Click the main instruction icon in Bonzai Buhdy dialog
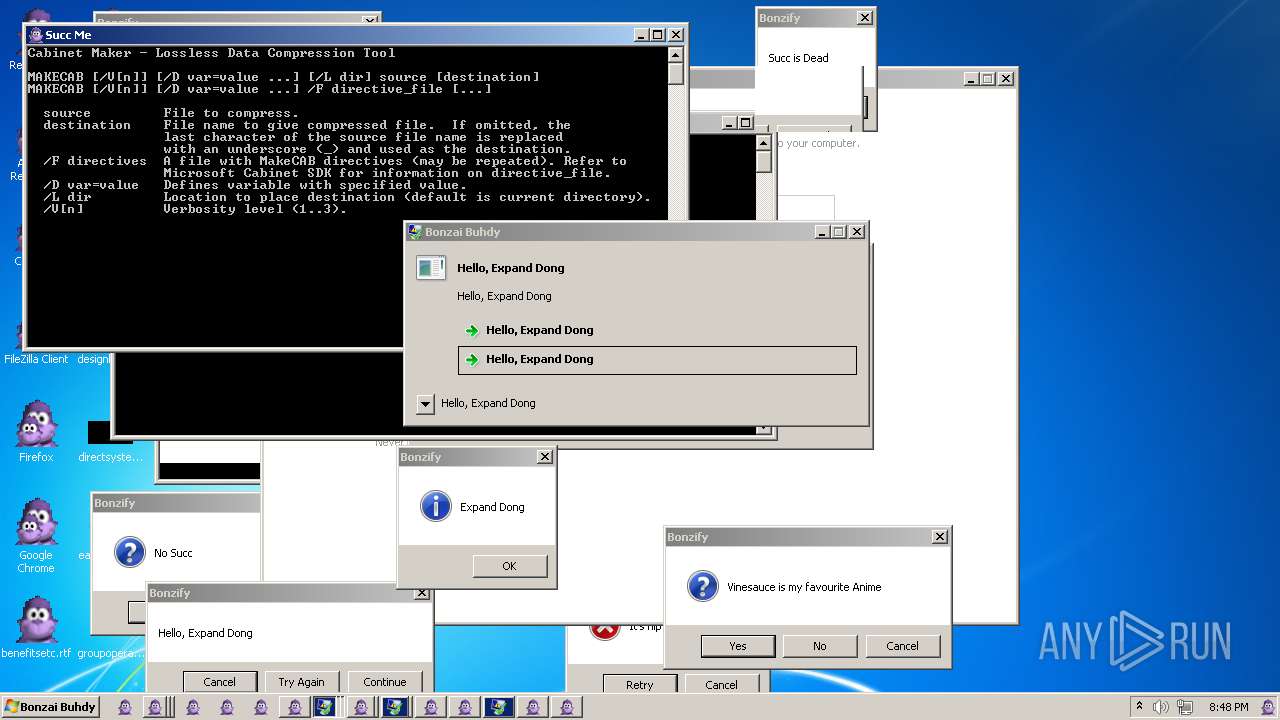Viewport: 1280px width, 720px height. click(431, 268)
